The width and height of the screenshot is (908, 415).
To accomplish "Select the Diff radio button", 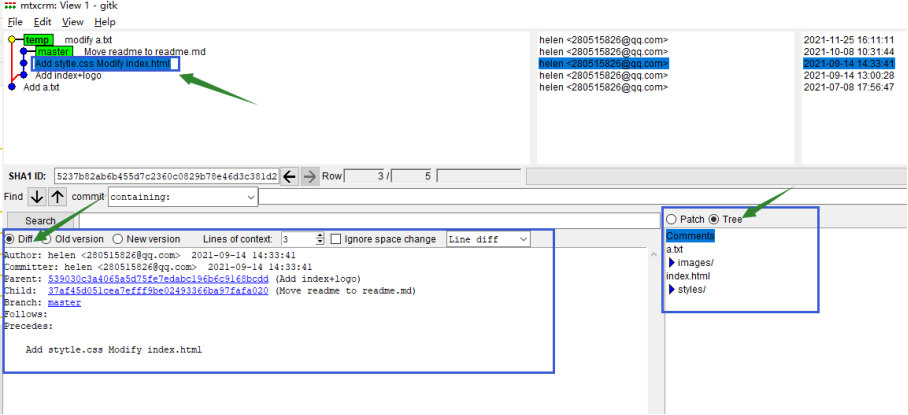I will 10,239.
